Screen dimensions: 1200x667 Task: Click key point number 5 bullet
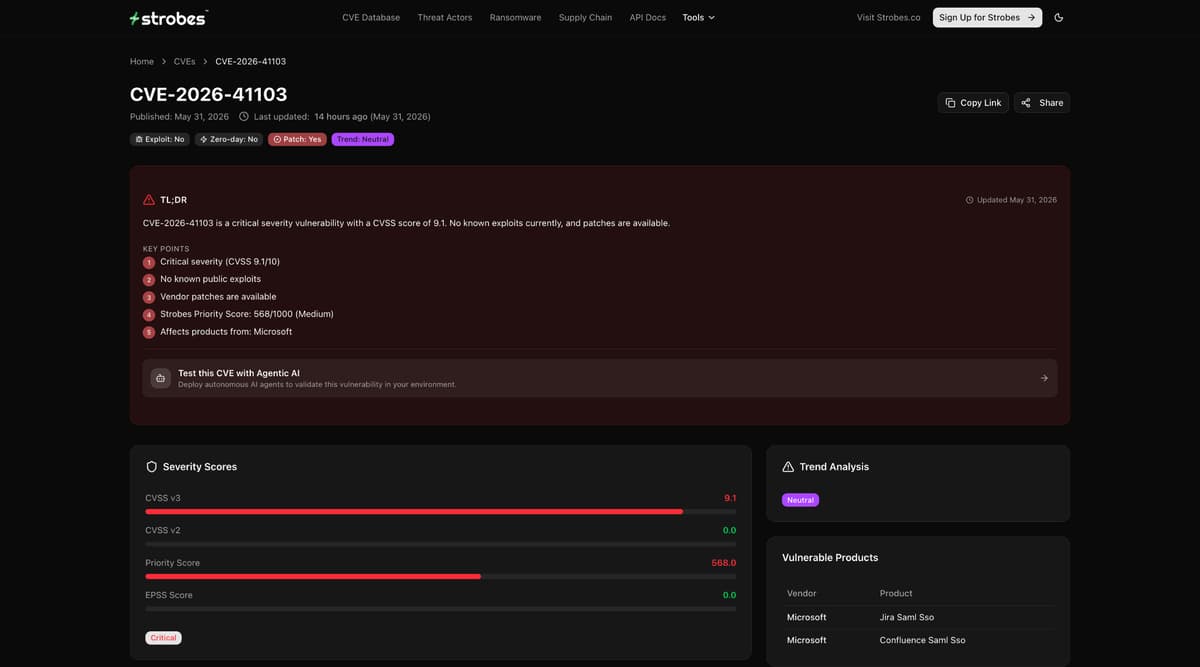[x=149, y=332]
